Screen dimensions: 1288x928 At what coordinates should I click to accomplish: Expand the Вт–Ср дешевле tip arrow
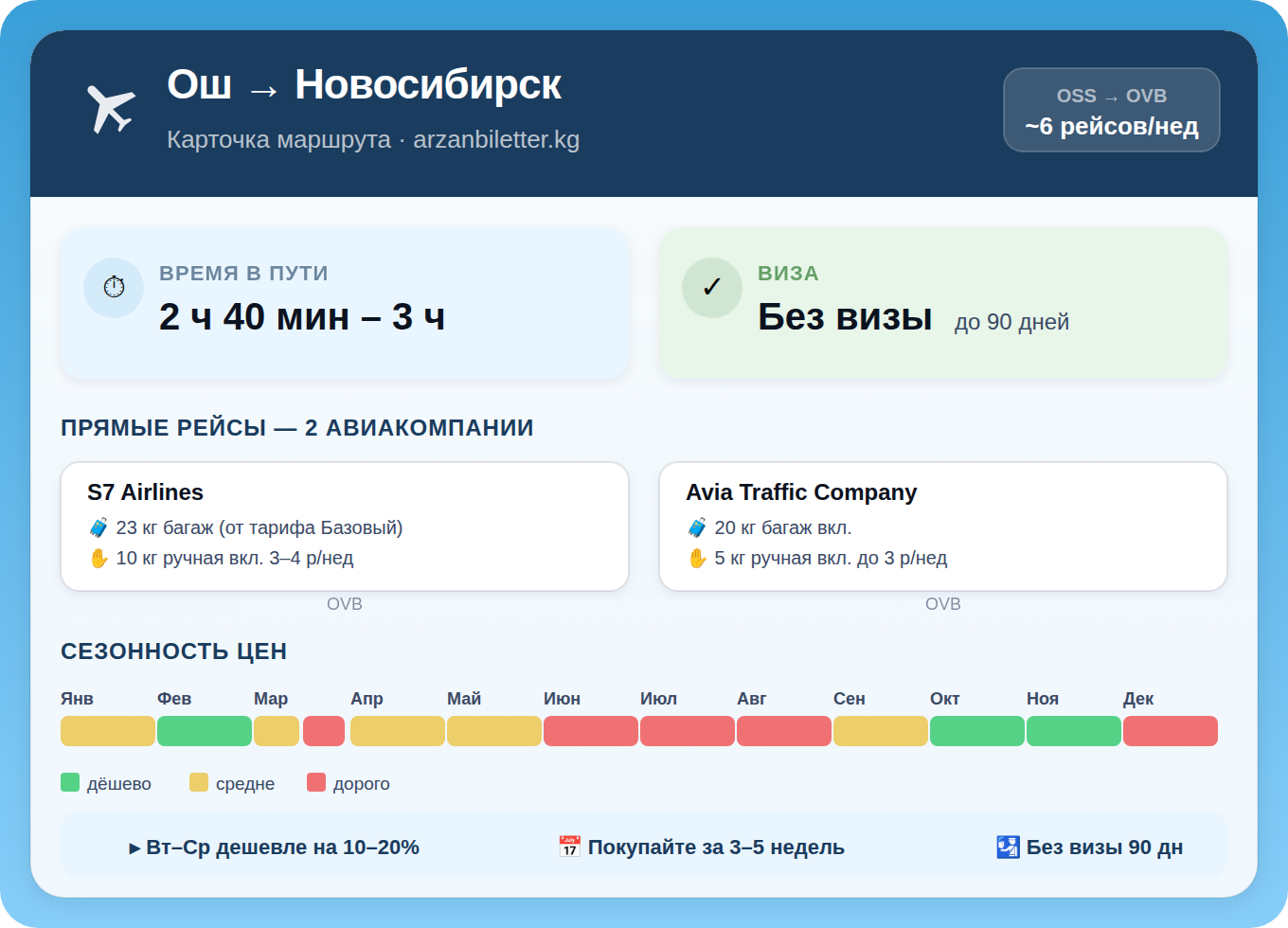(x=135, y=848)
